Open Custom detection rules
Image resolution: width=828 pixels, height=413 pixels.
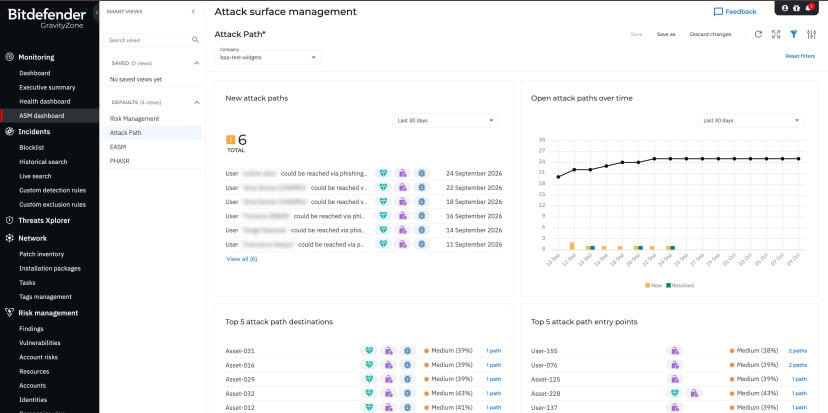click(52, 190)
